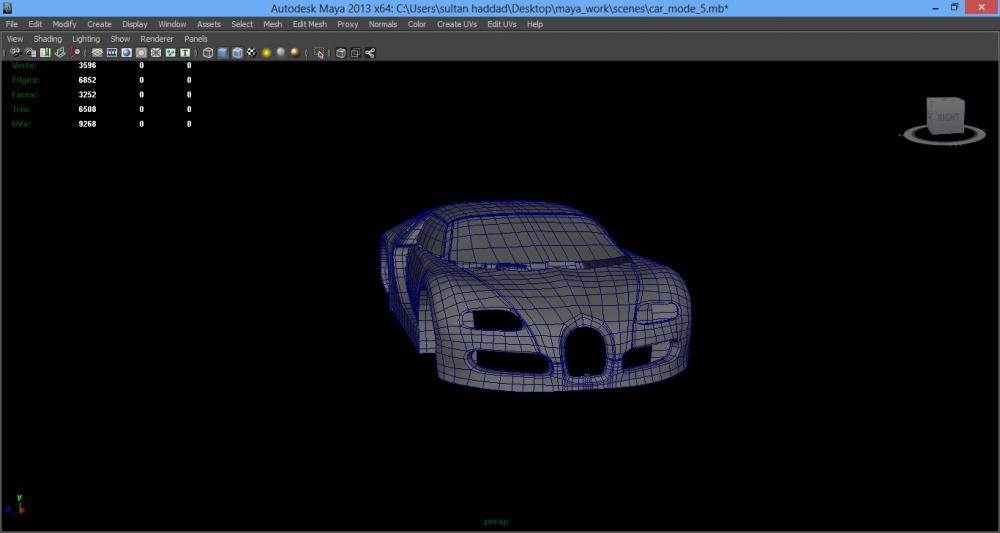Toggle the textured checker display icon
This screenshot has width=1000, height=533.
(x=251, y=53)
